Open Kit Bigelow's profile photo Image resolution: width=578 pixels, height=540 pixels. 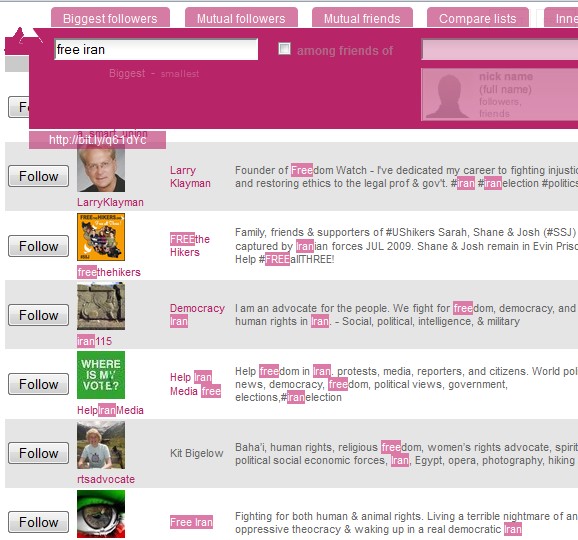coord(101,445)
